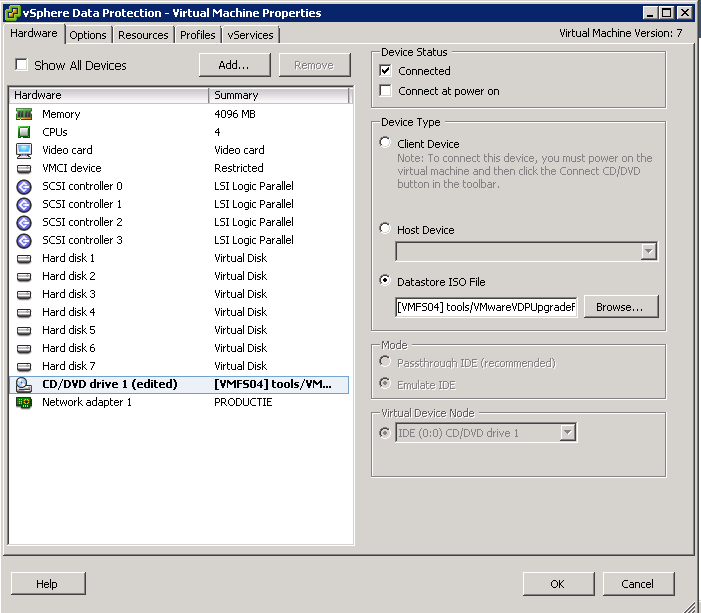
Task: Click the Hard disk 6 icon
Action: click(x=24, y=348)
